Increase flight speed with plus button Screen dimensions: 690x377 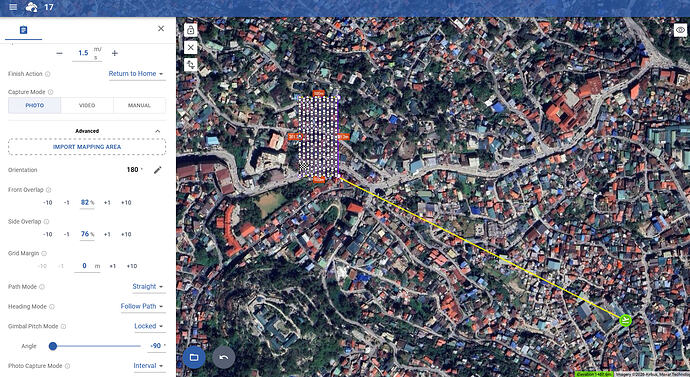coord(115,53)
